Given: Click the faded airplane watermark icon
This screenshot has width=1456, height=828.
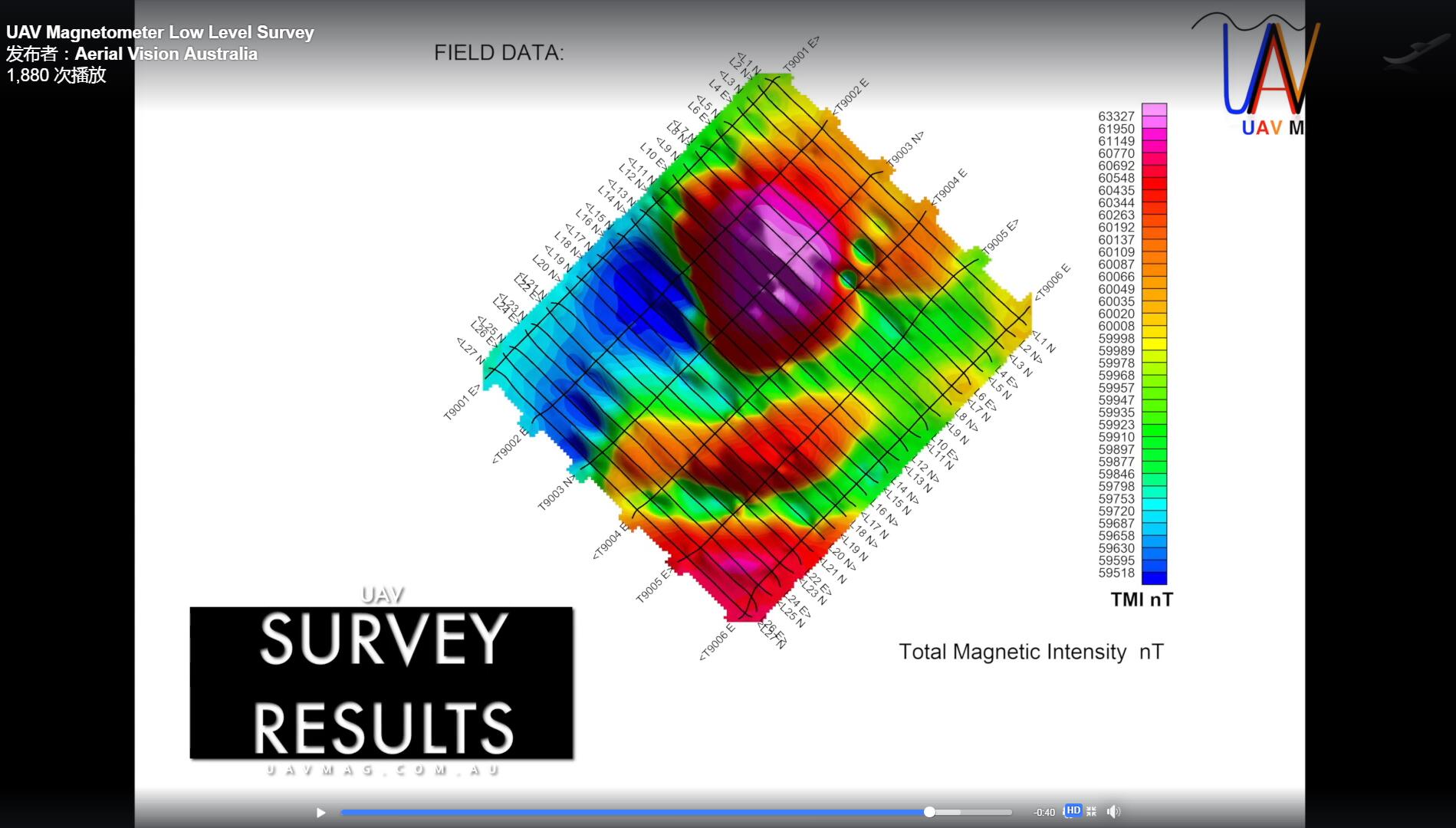Looking at the screenshot, I should tap(1415, 54).
